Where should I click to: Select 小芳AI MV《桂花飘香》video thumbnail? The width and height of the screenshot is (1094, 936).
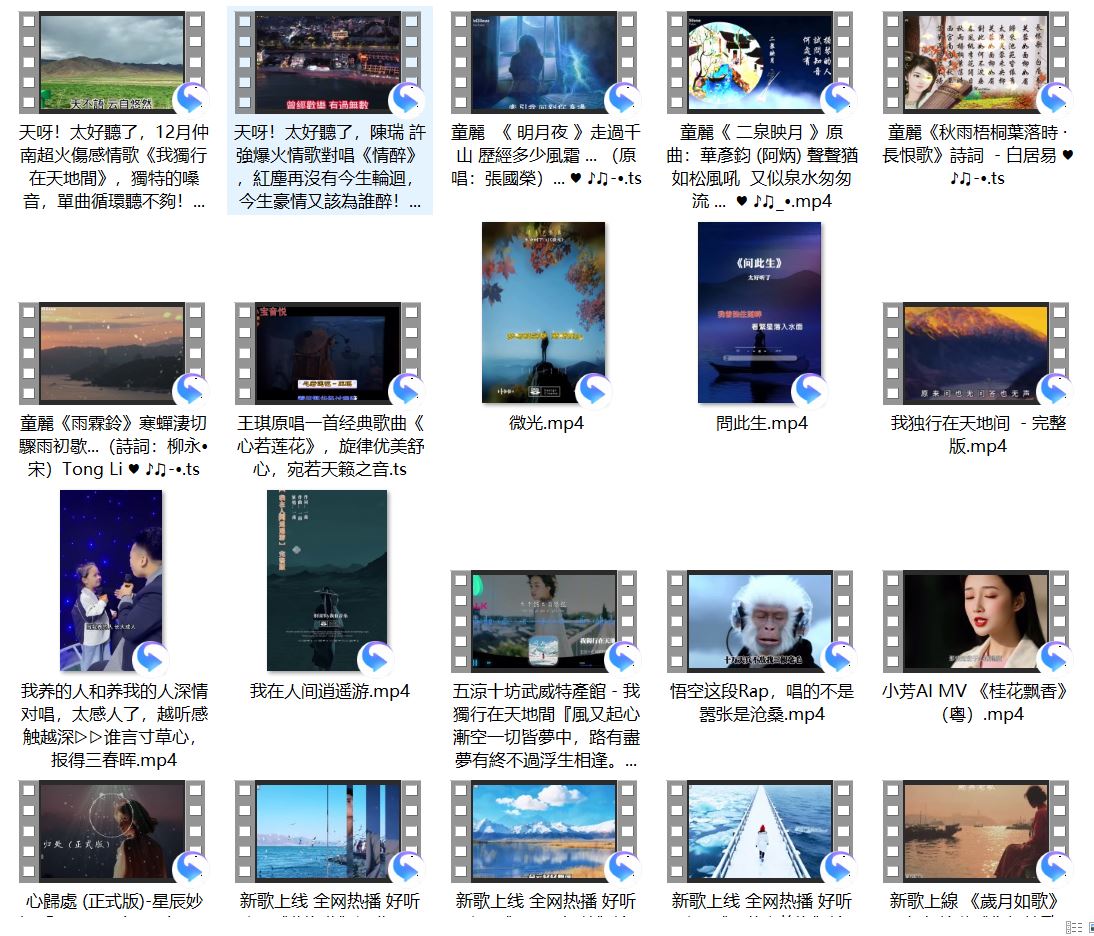[975, 621]
